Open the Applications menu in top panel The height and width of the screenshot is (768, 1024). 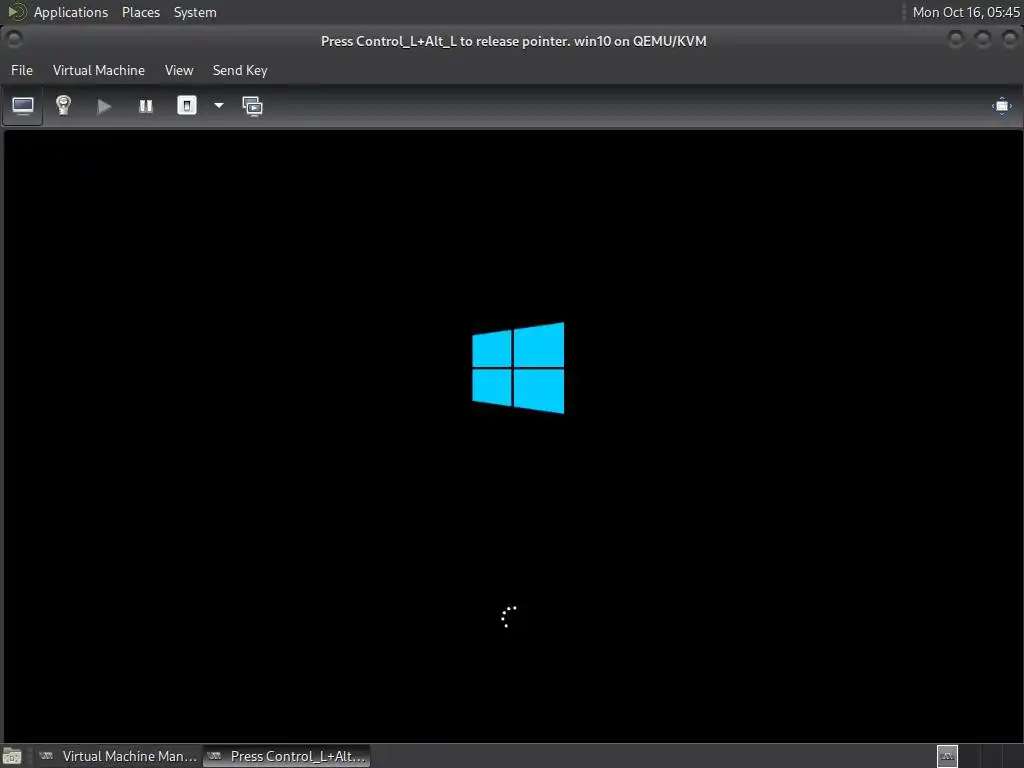point(71,12)
